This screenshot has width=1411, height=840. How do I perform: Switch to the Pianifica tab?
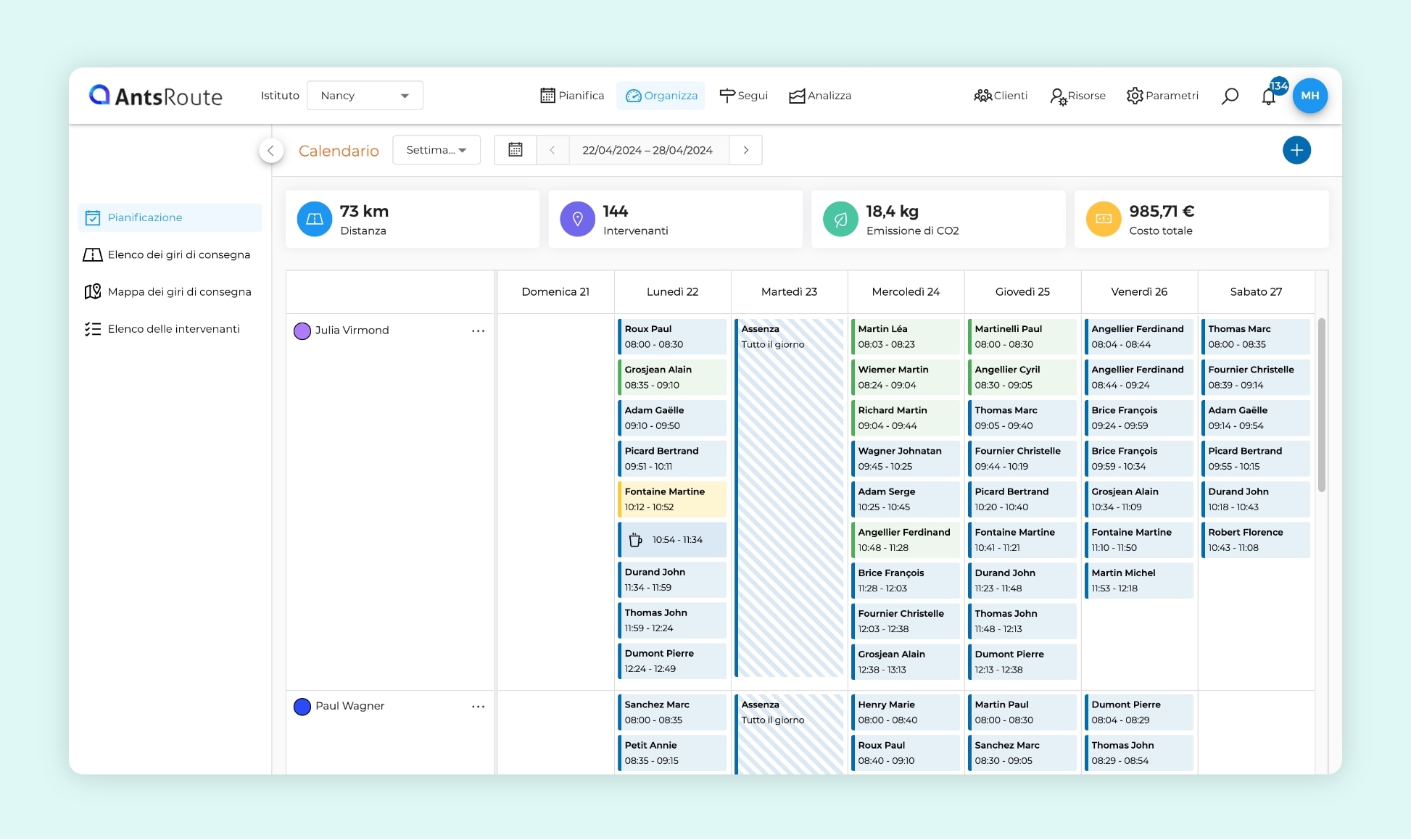point(572,96)
